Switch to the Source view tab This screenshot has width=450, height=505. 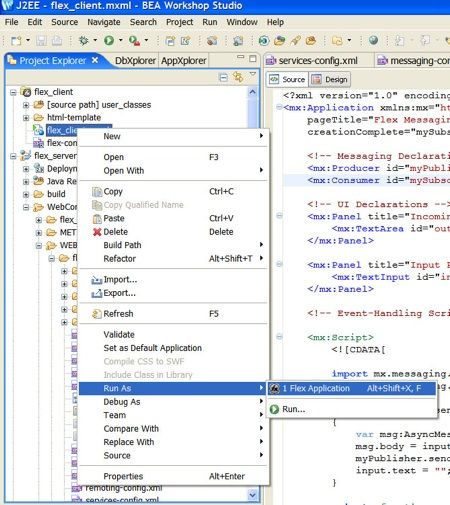pos(288,80)
